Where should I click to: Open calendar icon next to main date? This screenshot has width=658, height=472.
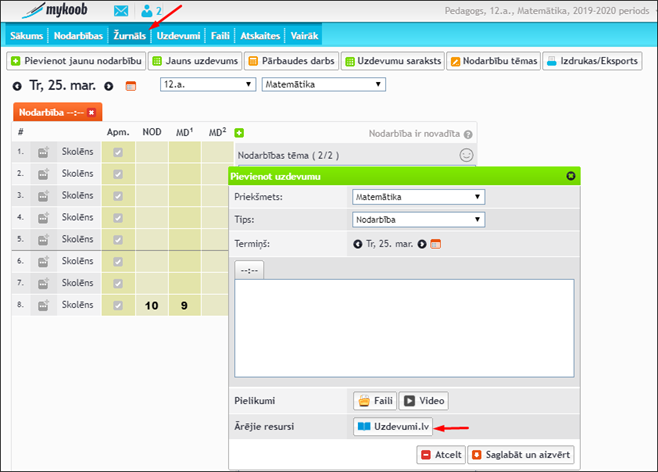[130, 86]
